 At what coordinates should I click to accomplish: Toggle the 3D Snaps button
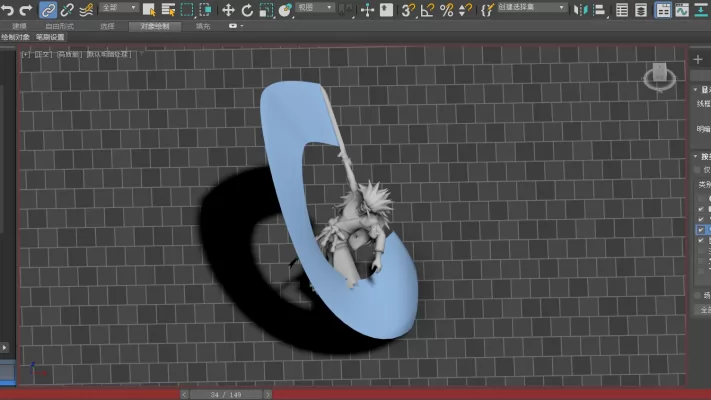[x=408, y=9]
